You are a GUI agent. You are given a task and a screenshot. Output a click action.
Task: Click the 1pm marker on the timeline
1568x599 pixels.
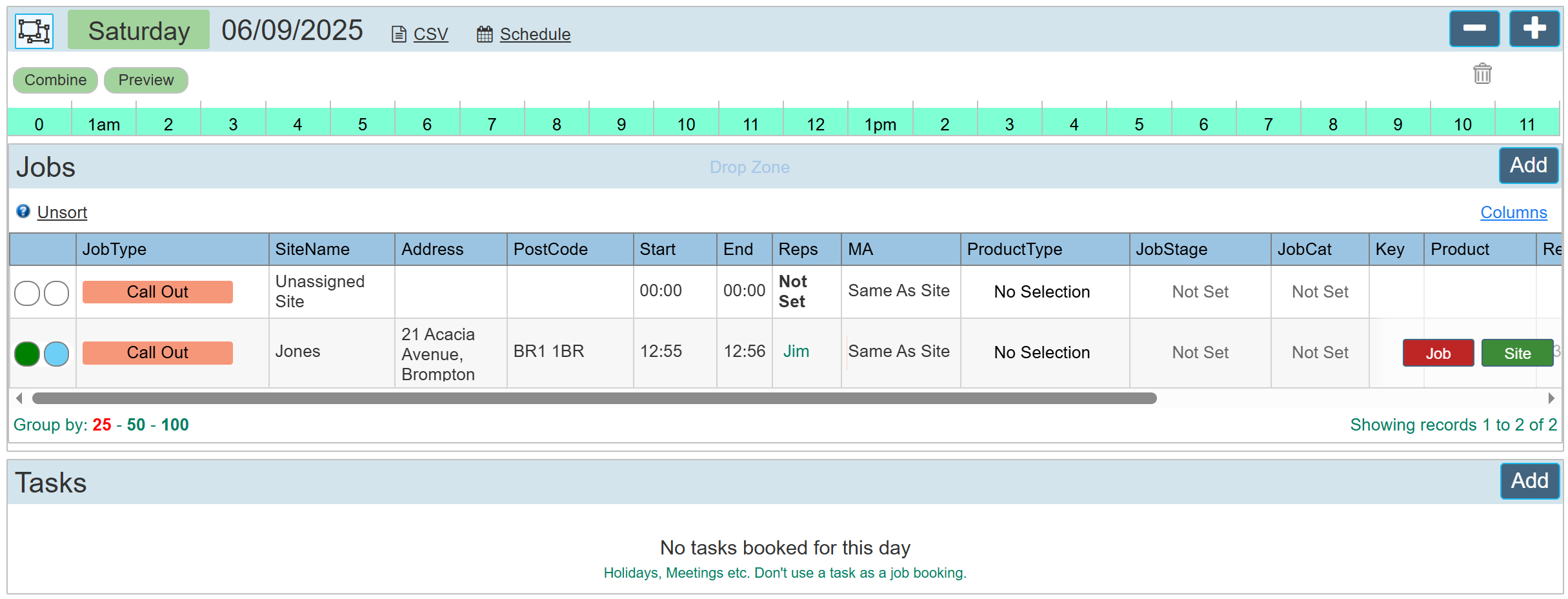pyautogui.click(x=880, y=124)
